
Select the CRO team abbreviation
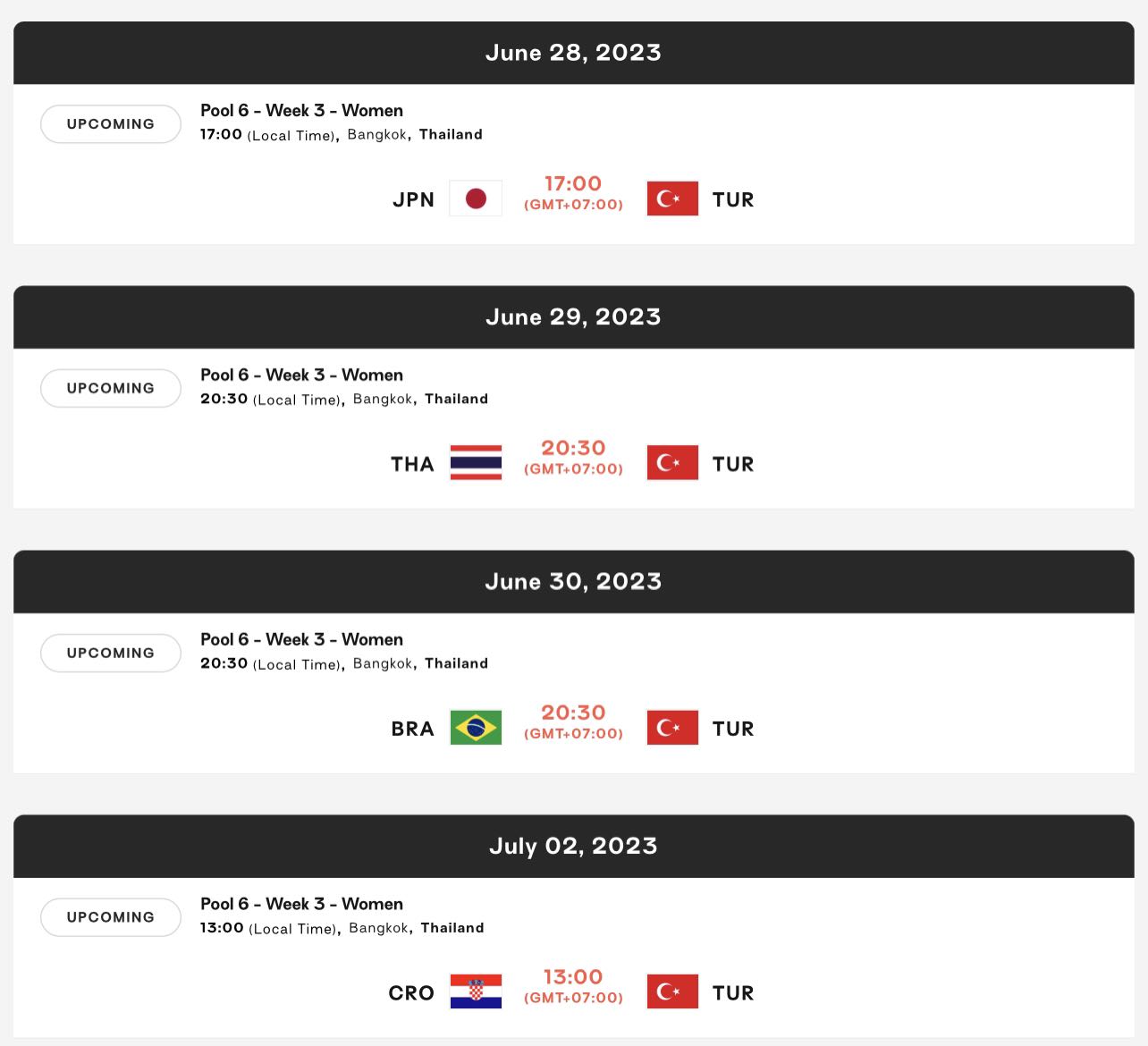(411, 993)
